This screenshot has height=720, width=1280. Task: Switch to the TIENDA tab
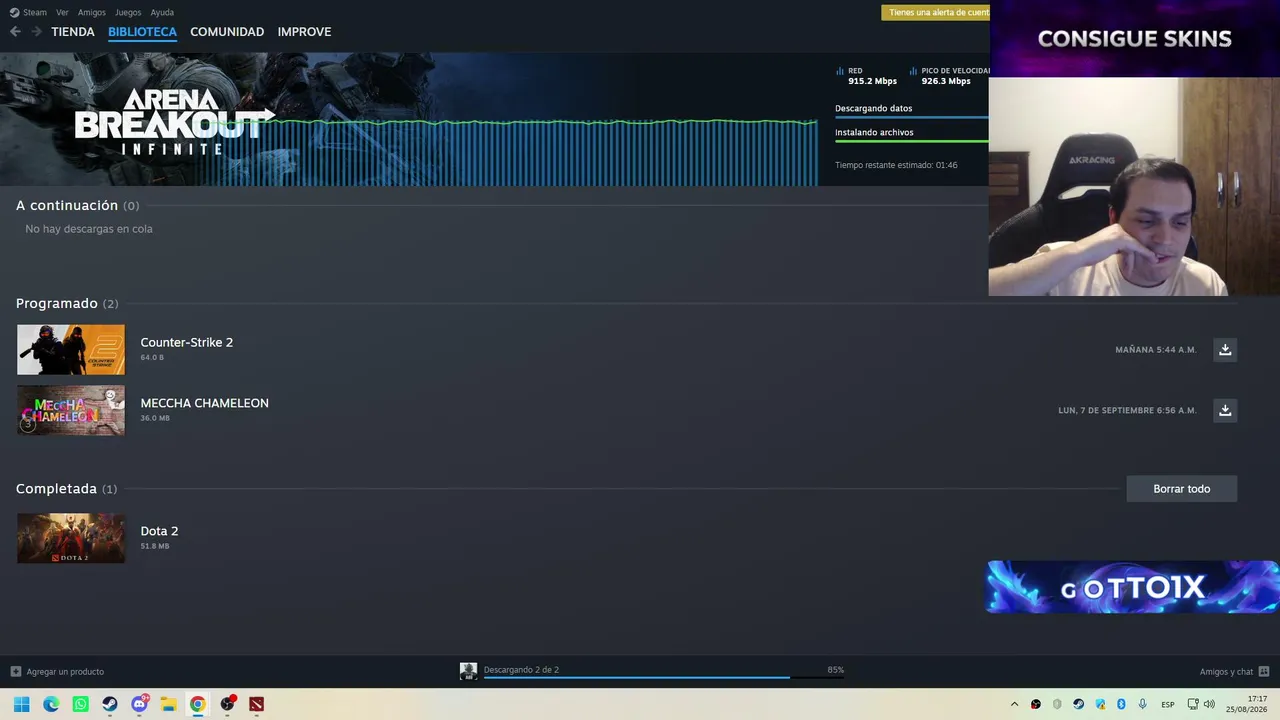click(x=73, y=32)
